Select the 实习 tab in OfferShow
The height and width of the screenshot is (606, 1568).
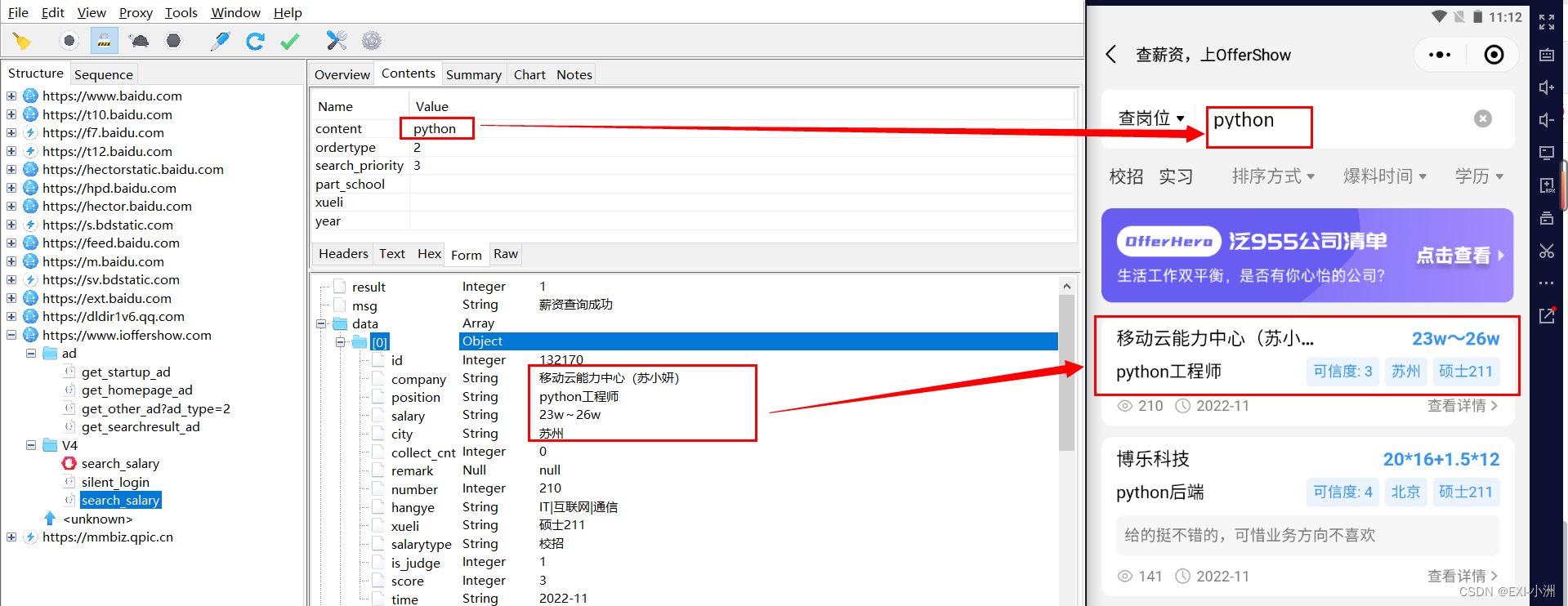[1176, 176]
